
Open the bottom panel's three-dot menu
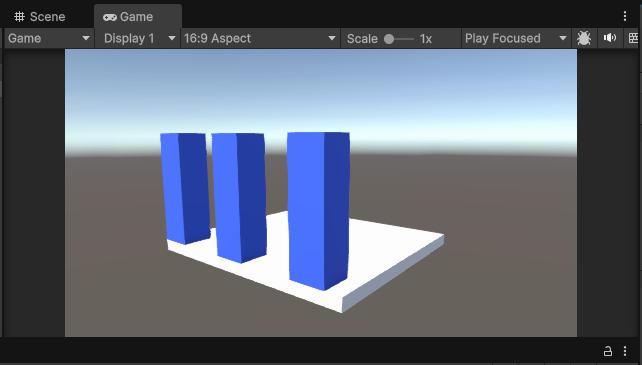[x=625, y=351]
